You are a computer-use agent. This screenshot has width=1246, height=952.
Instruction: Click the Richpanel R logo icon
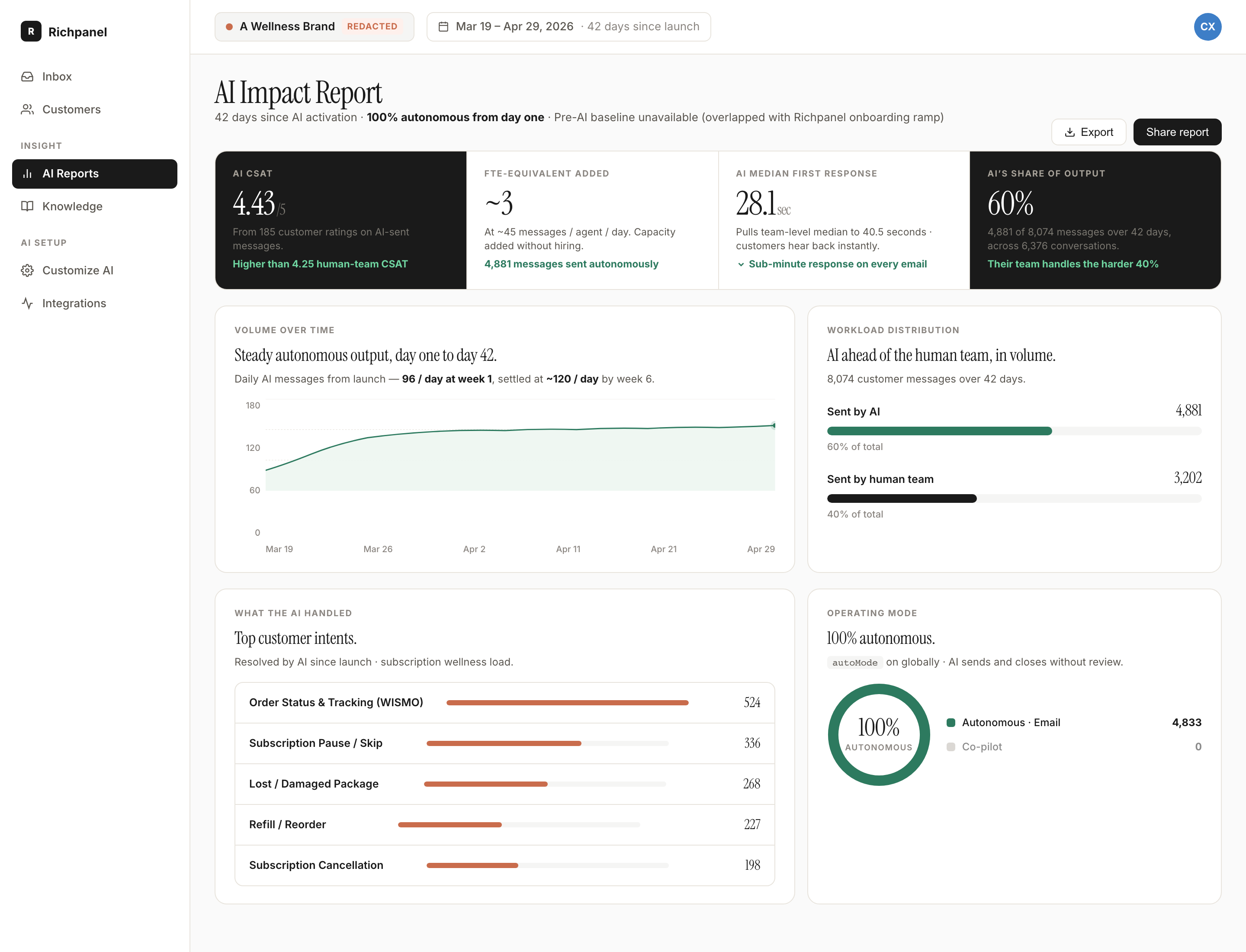pos(31,31)
